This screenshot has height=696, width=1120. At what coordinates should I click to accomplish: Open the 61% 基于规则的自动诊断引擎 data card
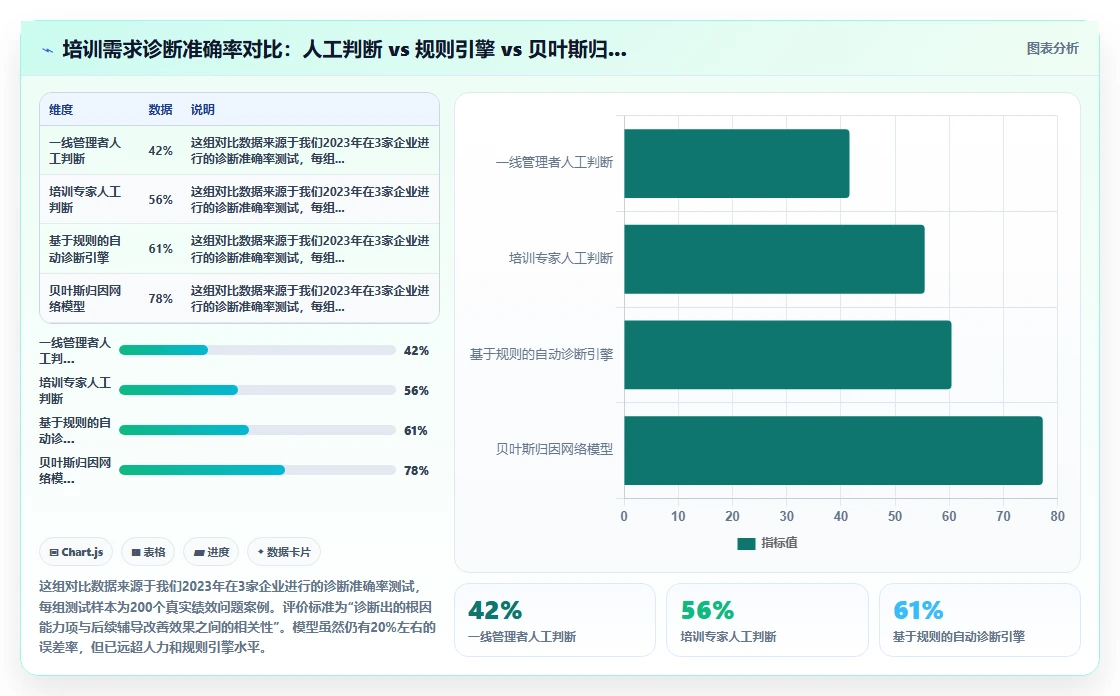tap(979, 620)
